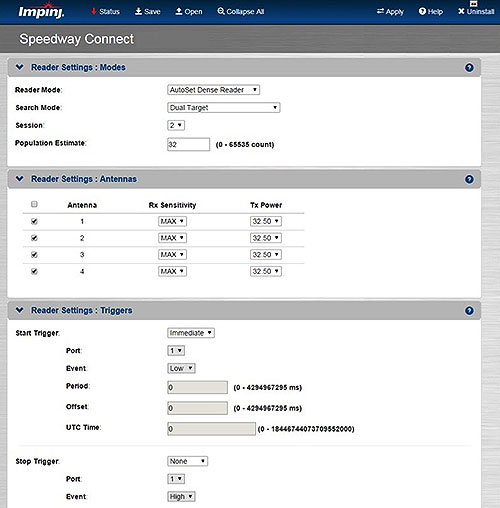Image resolution: width=500 pixels, height=508 pixels.
Task: Click the Start Trigger Period field
Action: coord(197,387)
